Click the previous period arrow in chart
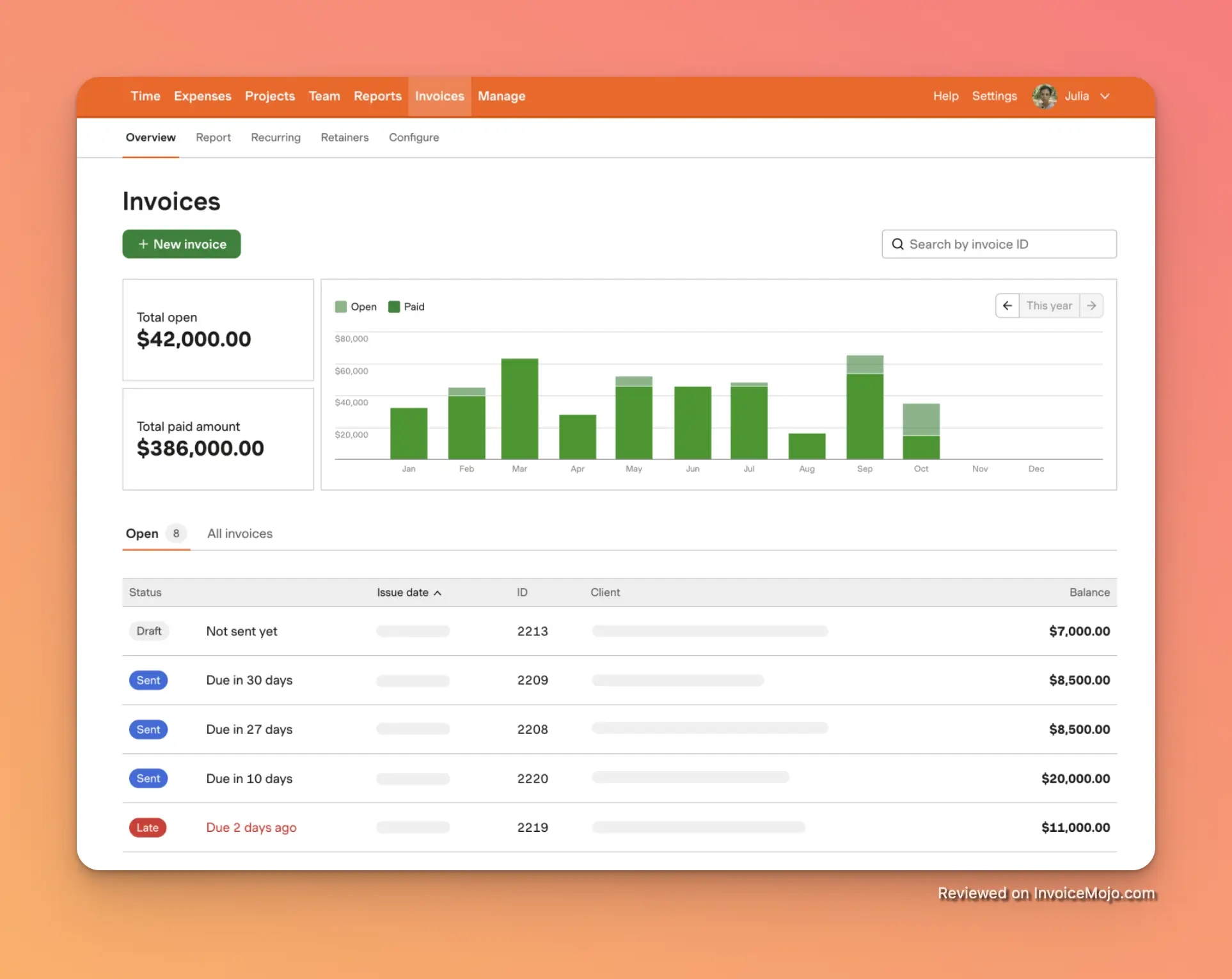1232x979 pixels. click(1007, 306)
